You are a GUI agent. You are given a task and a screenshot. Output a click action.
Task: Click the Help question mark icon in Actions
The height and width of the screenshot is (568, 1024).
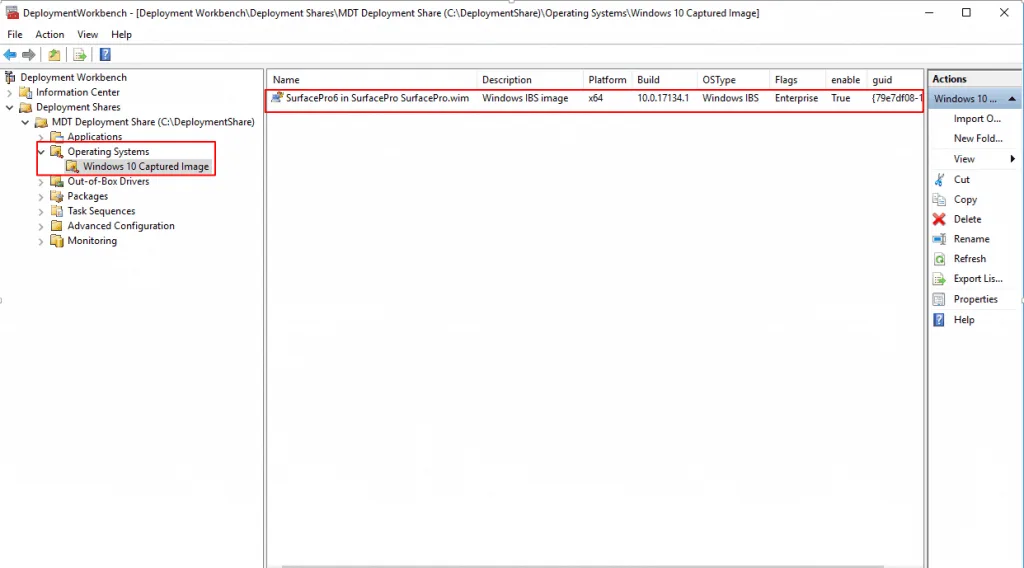click(939, 320)
